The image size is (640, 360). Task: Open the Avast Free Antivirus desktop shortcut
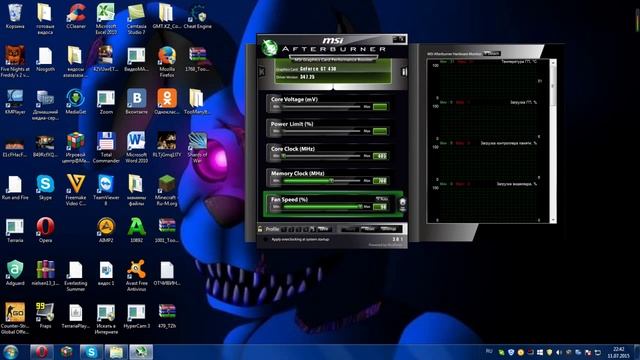(x=136, y=276)
